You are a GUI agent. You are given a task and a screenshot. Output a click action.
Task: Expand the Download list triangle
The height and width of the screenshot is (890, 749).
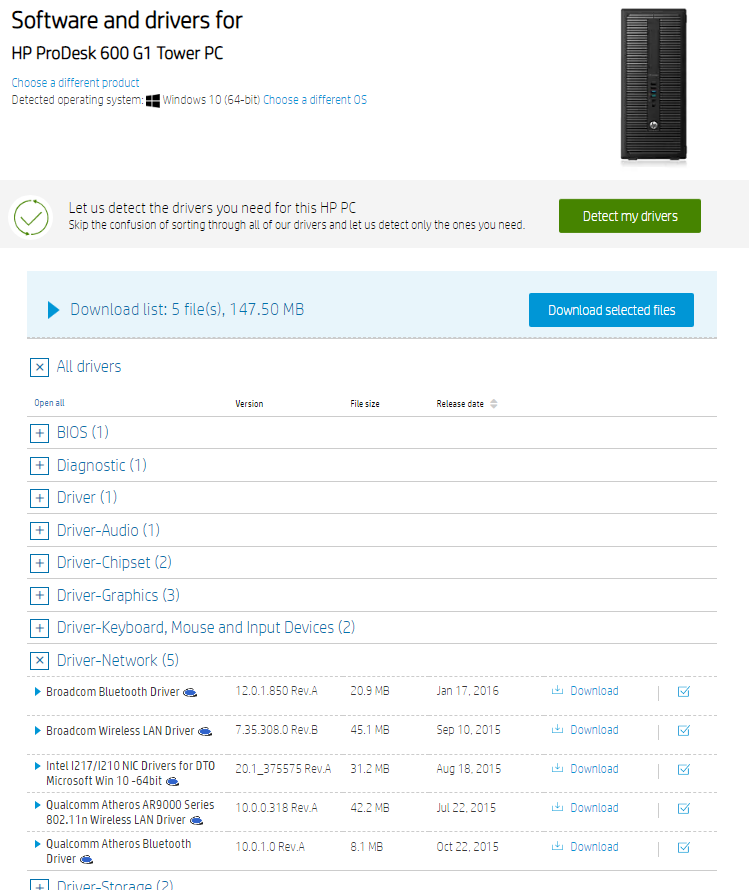pyautogui.click(x=53, y=310)
